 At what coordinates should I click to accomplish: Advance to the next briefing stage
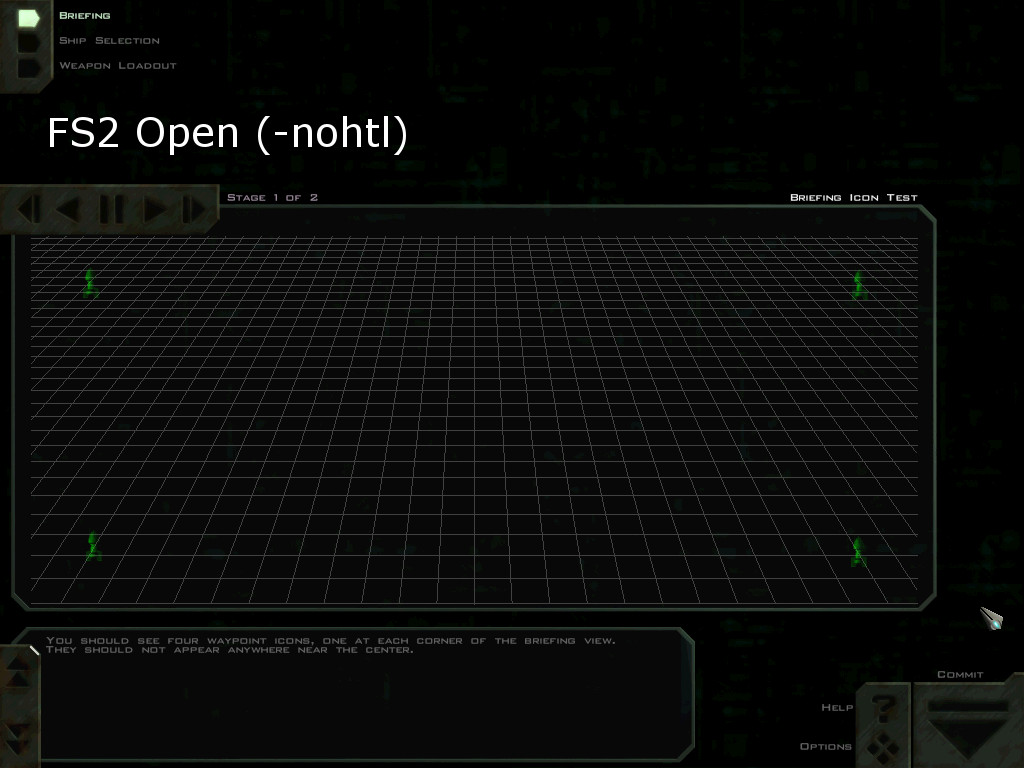(x=155, y=209)
